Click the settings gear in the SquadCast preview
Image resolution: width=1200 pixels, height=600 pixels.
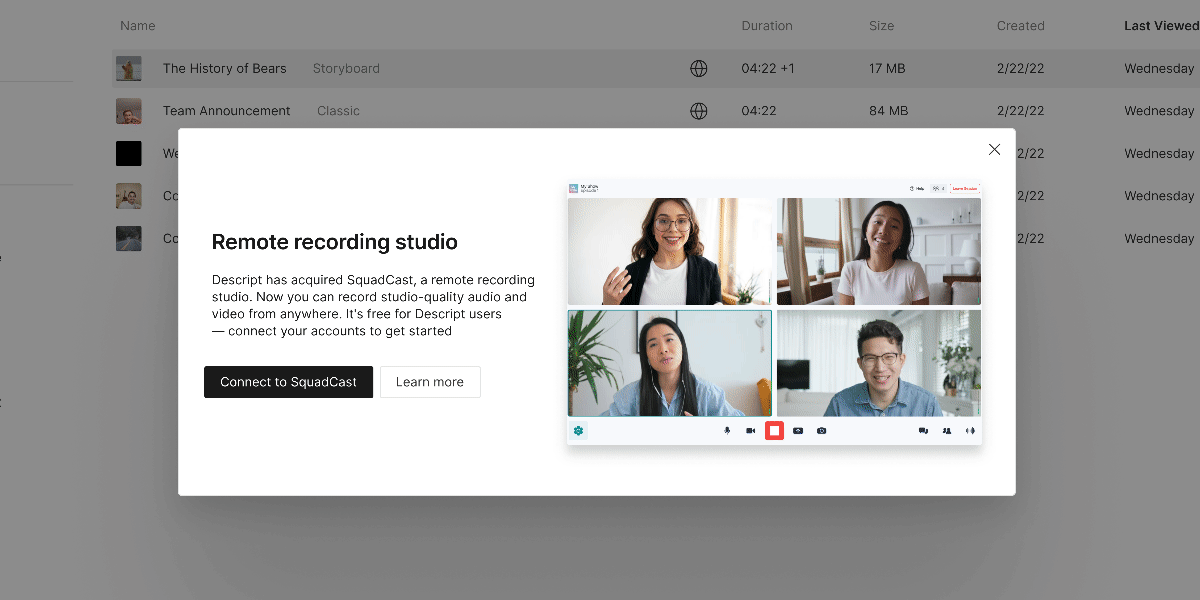click(578, 431)
